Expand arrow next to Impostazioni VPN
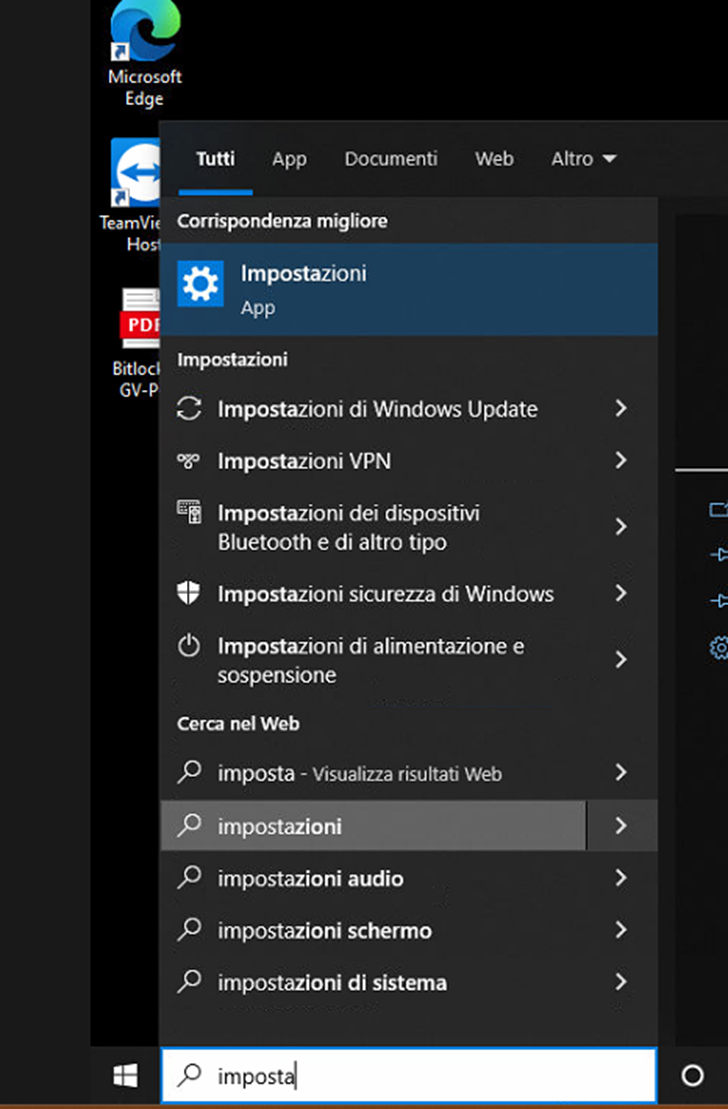 (x=621, y=460)
